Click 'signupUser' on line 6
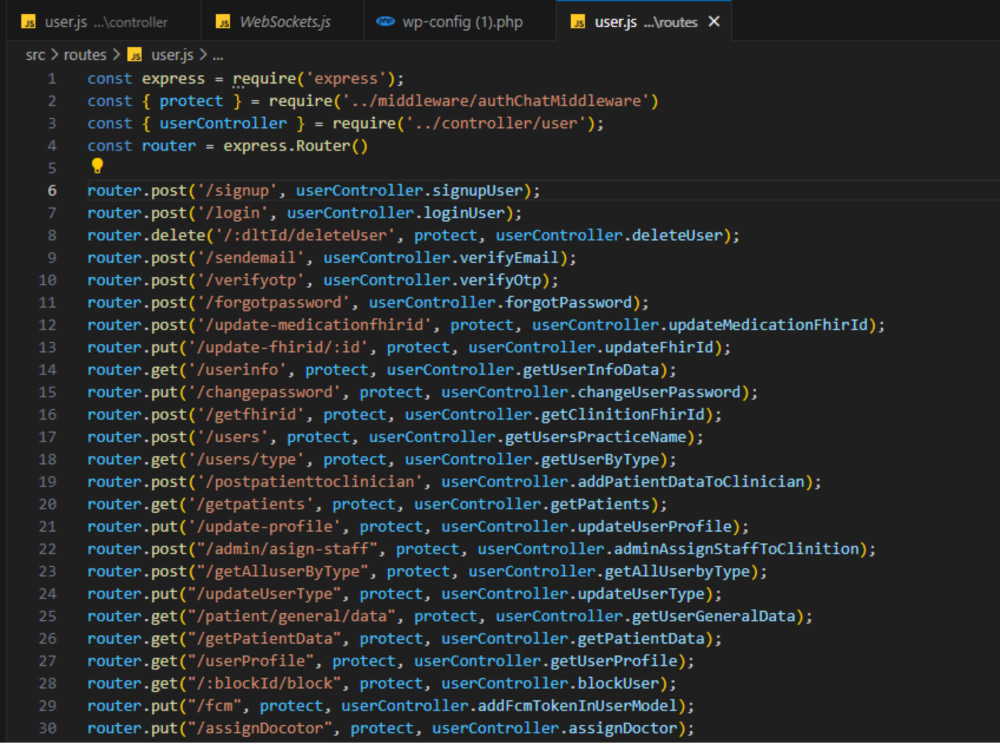The width and height of the screenshot is (1000, 750). click(x=477, y=191)
